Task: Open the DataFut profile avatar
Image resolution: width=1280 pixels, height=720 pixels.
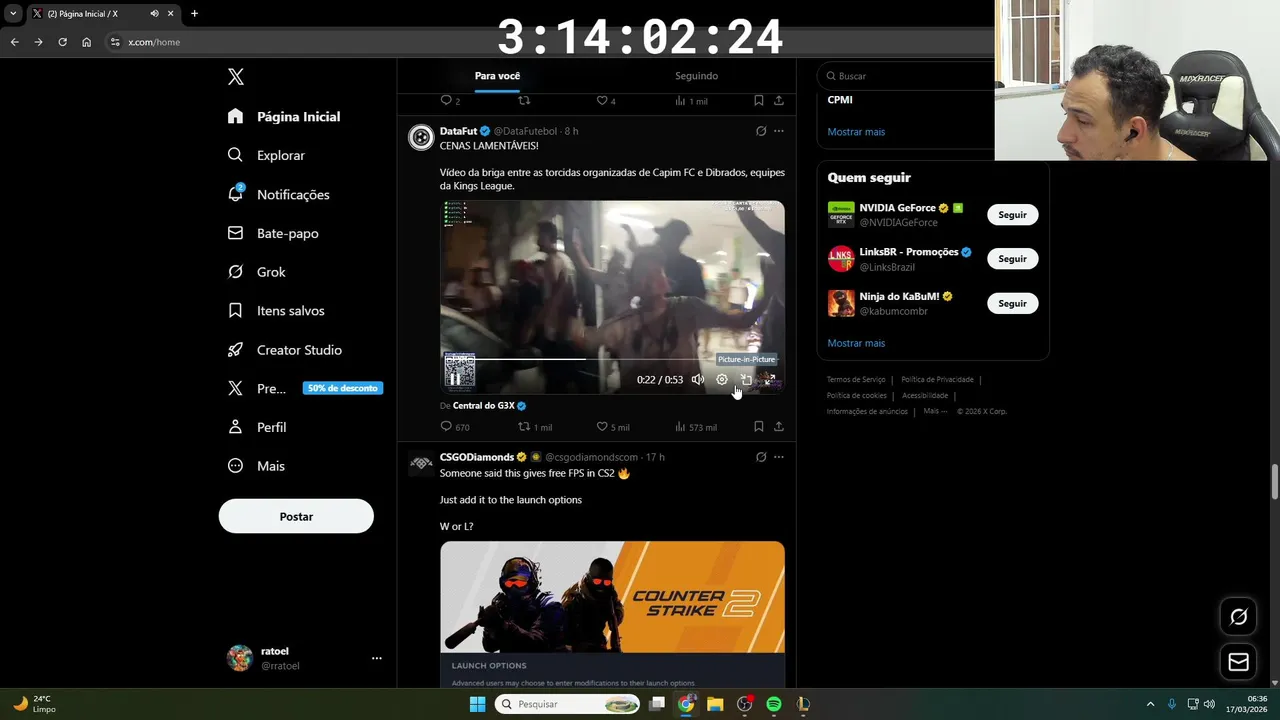Action: coord(421,137)
